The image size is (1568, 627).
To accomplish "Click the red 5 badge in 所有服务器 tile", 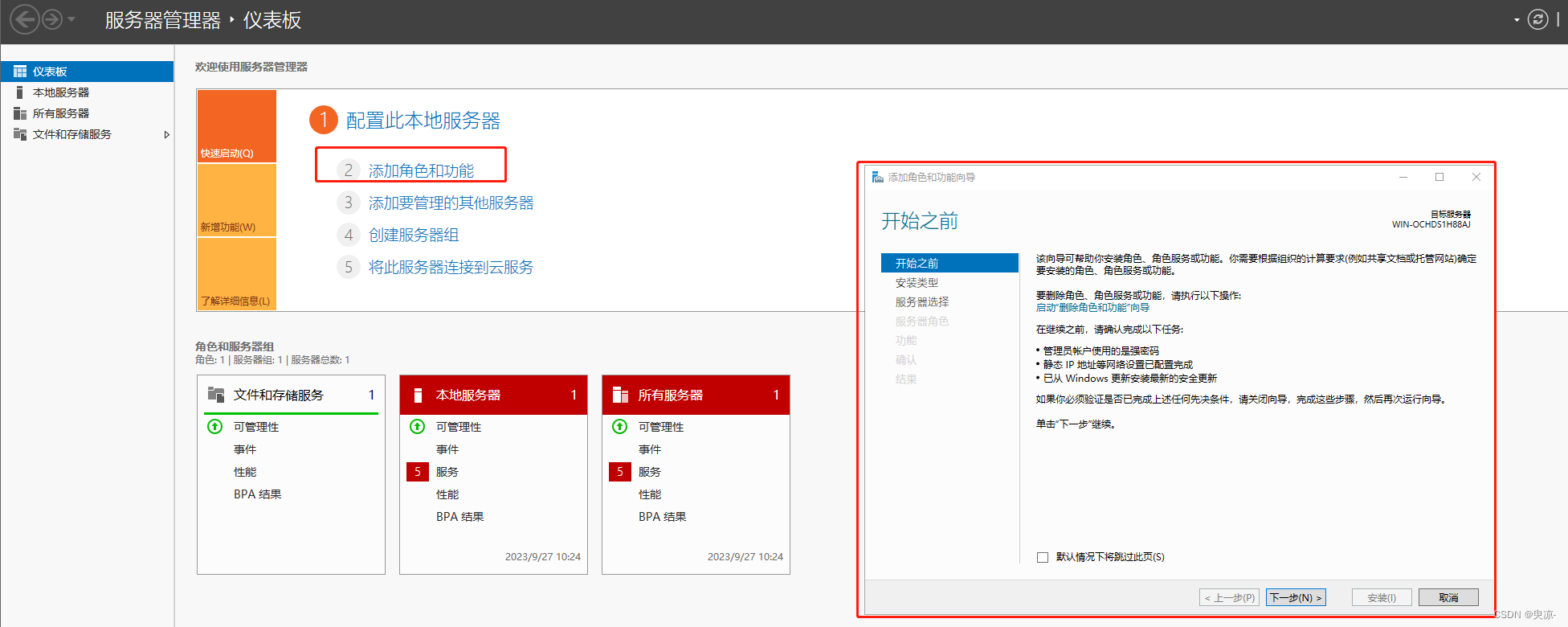I will [620, 472].
